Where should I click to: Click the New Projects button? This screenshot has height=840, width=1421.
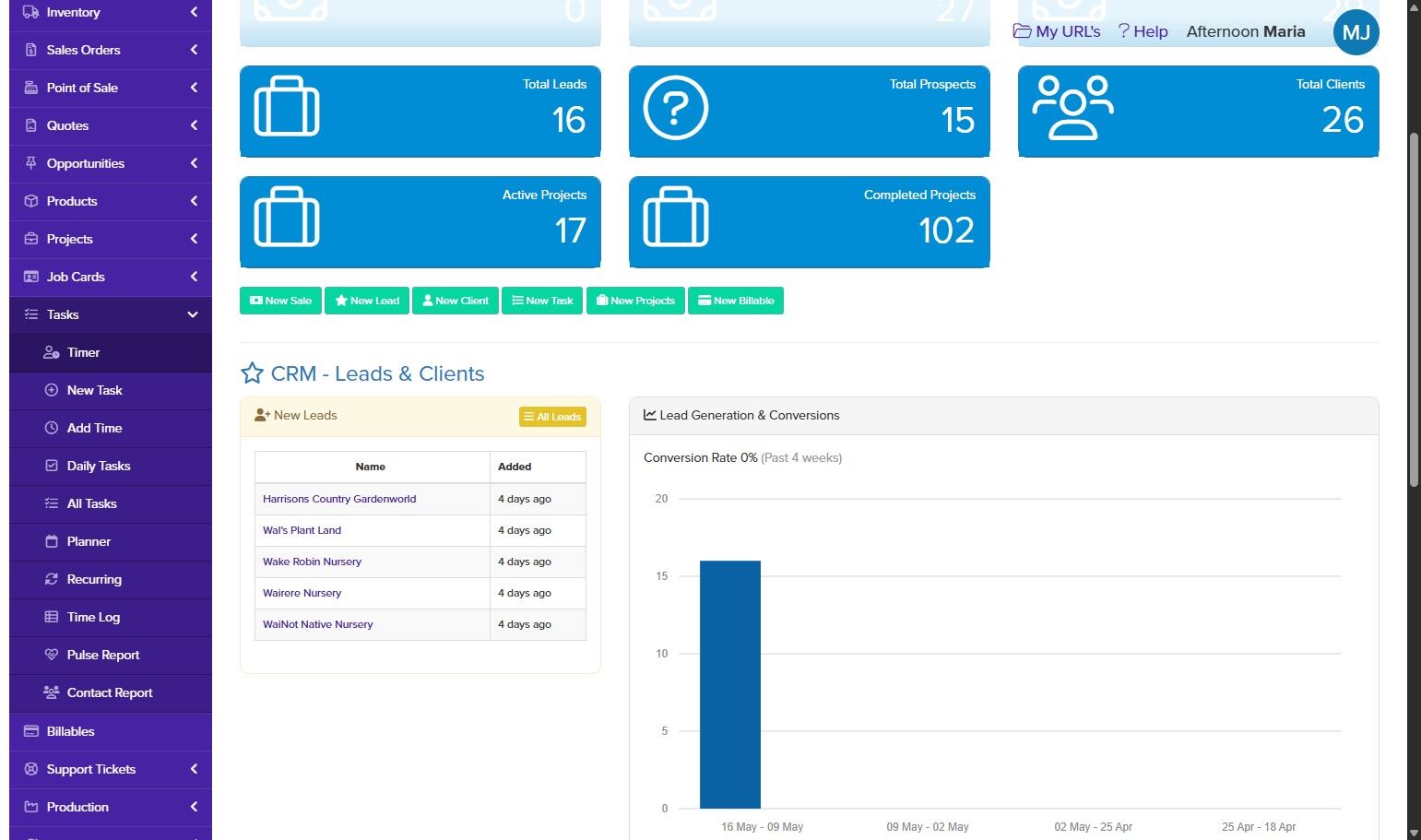pyautogui.click(x=635, y=301)
